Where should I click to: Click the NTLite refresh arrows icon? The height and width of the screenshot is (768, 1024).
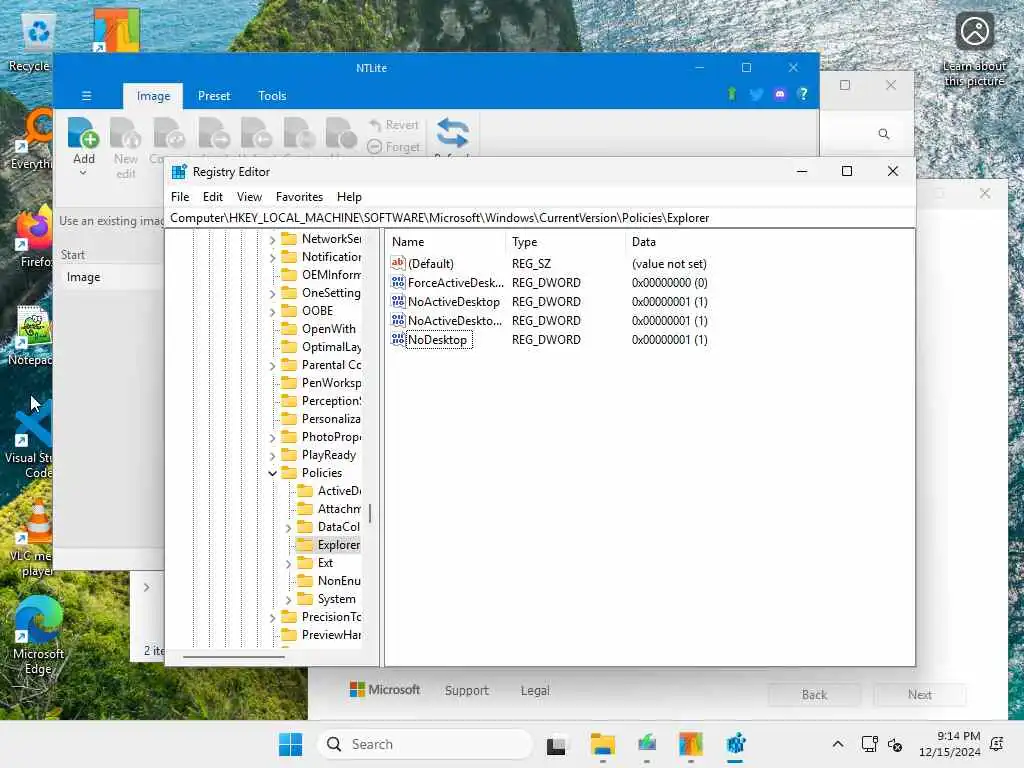coord(452,133)
